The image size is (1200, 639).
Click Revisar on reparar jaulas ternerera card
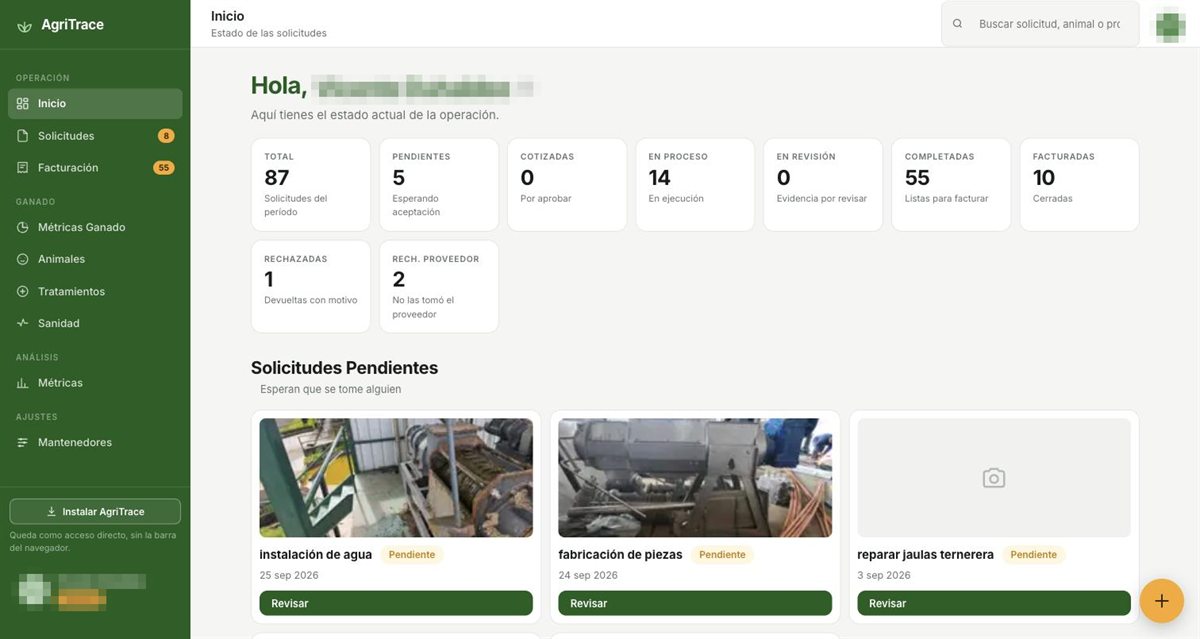994,604
